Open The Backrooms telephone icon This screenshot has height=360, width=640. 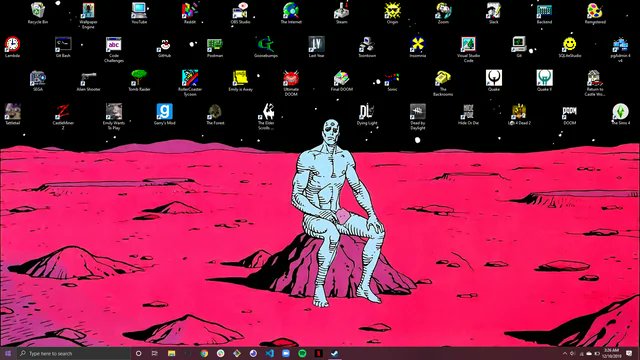443,83
